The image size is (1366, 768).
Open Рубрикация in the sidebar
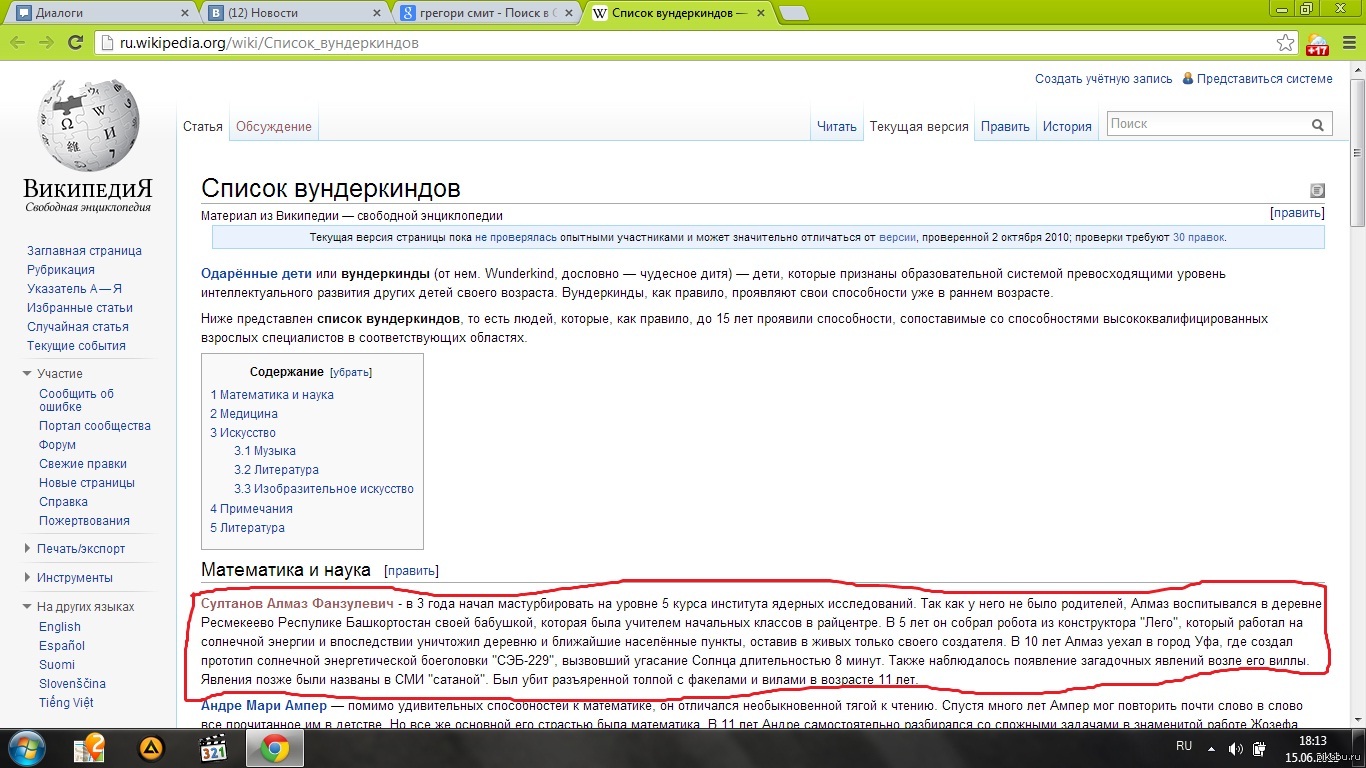pyautogui.click(x=61, y=270)
